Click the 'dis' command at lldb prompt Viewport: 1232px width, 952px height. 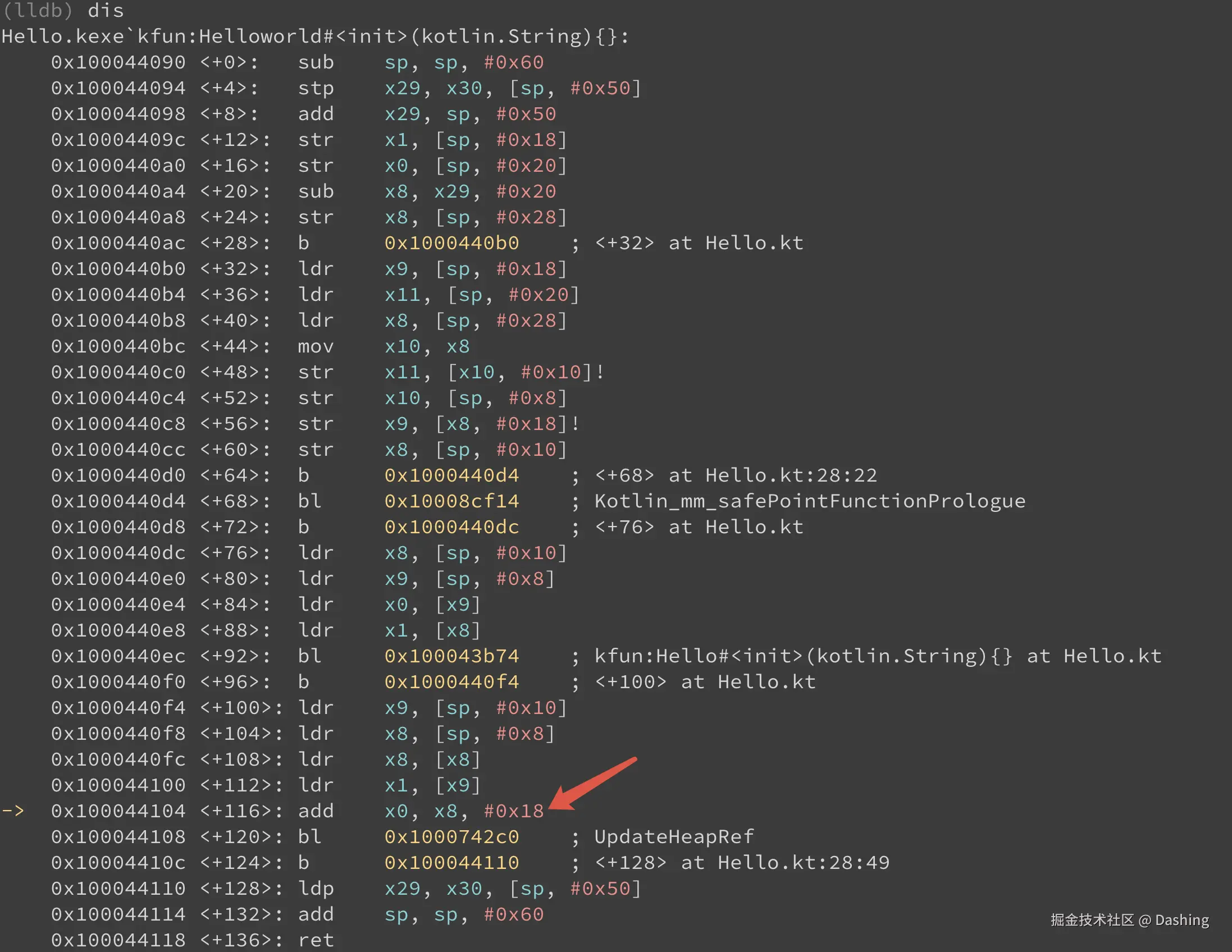click(106, 10)
